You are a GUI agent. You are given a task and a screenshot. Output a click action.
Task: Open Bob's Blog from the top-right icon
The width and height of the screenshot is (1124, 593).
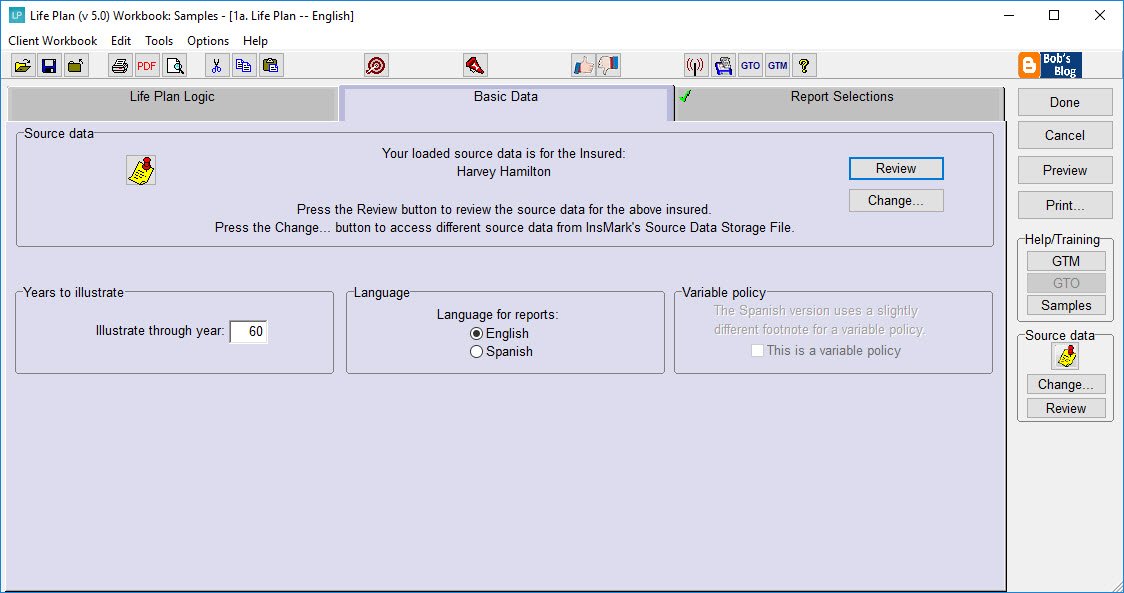point(1050,64)
